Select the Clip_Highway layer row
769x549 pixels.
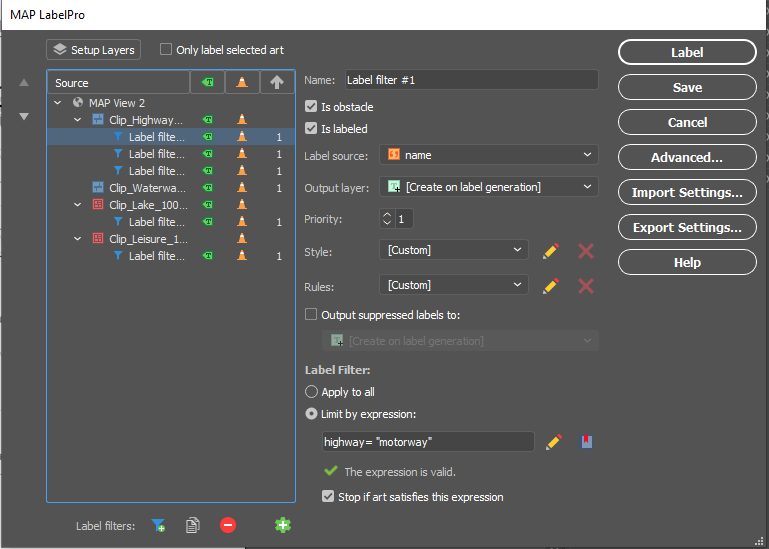coord(171,120)
